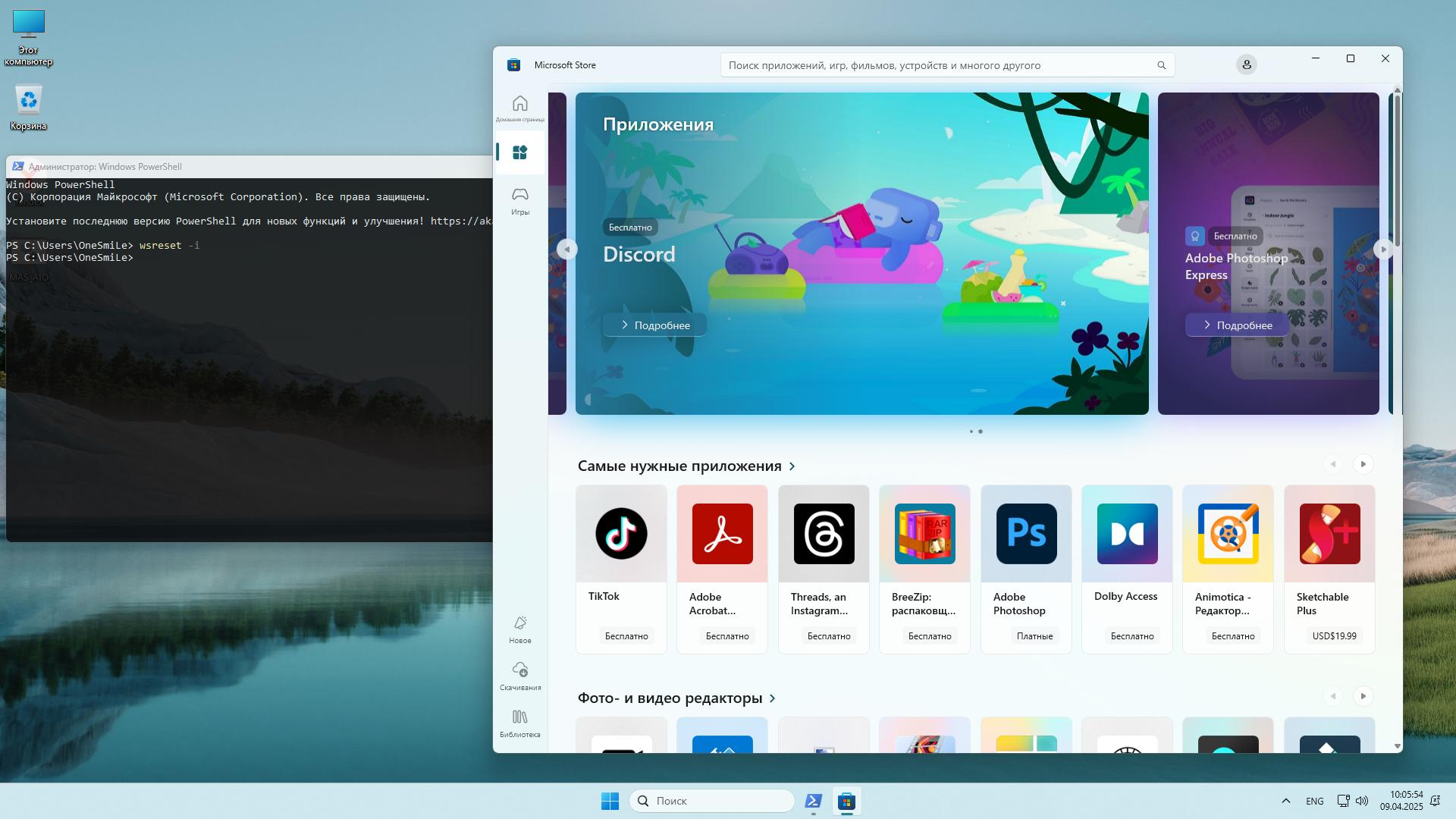Open What's New sidebar item
Image resolution: width=1456 pixels, height=819 pixels.
[519, 629]
